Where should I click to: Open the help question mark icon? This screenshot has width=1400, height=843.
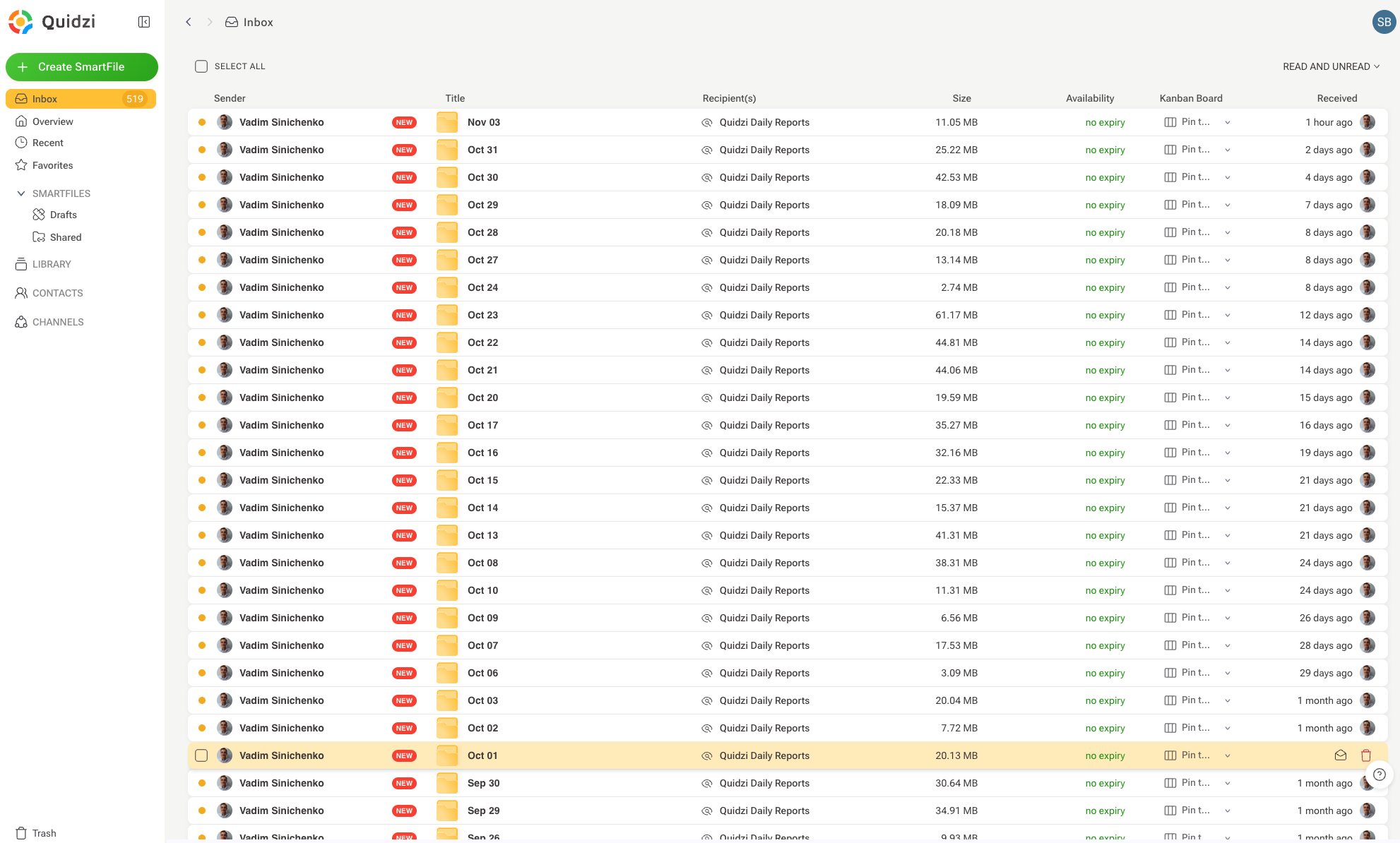(1379, 775)
